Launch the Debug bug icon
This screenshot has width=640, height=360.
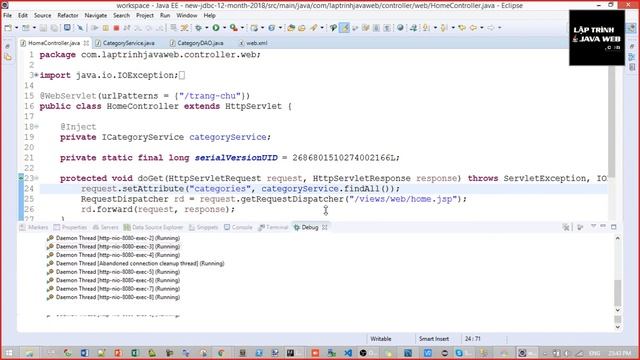198,28
